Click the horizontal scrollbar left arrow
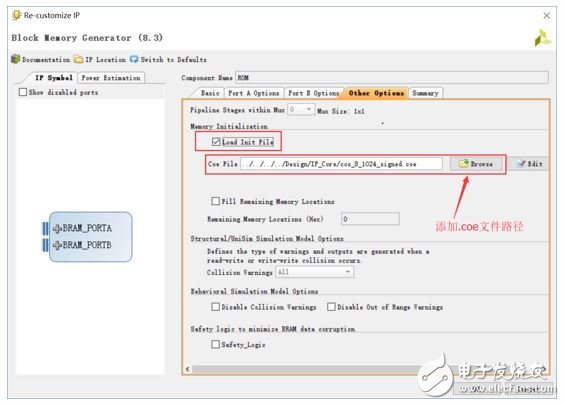 coord(188,369)
